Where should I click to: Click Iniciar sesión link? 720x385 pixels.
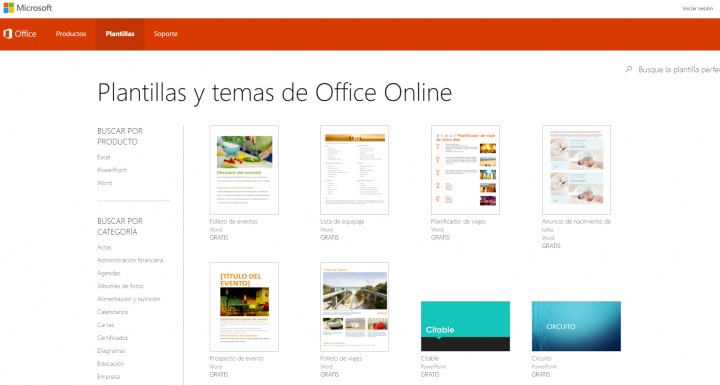tap(698, 8)
